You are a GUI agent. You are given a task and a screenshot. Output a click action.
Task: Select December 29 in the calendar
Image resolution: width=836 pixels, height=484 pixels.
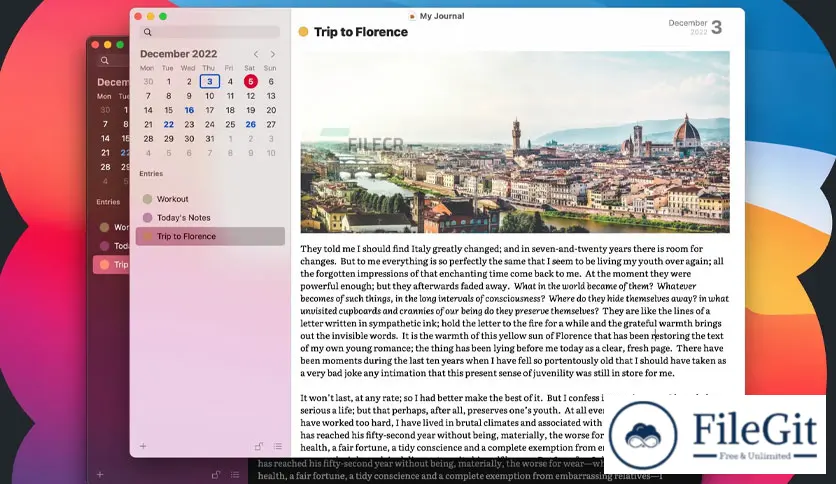[168, 139]
